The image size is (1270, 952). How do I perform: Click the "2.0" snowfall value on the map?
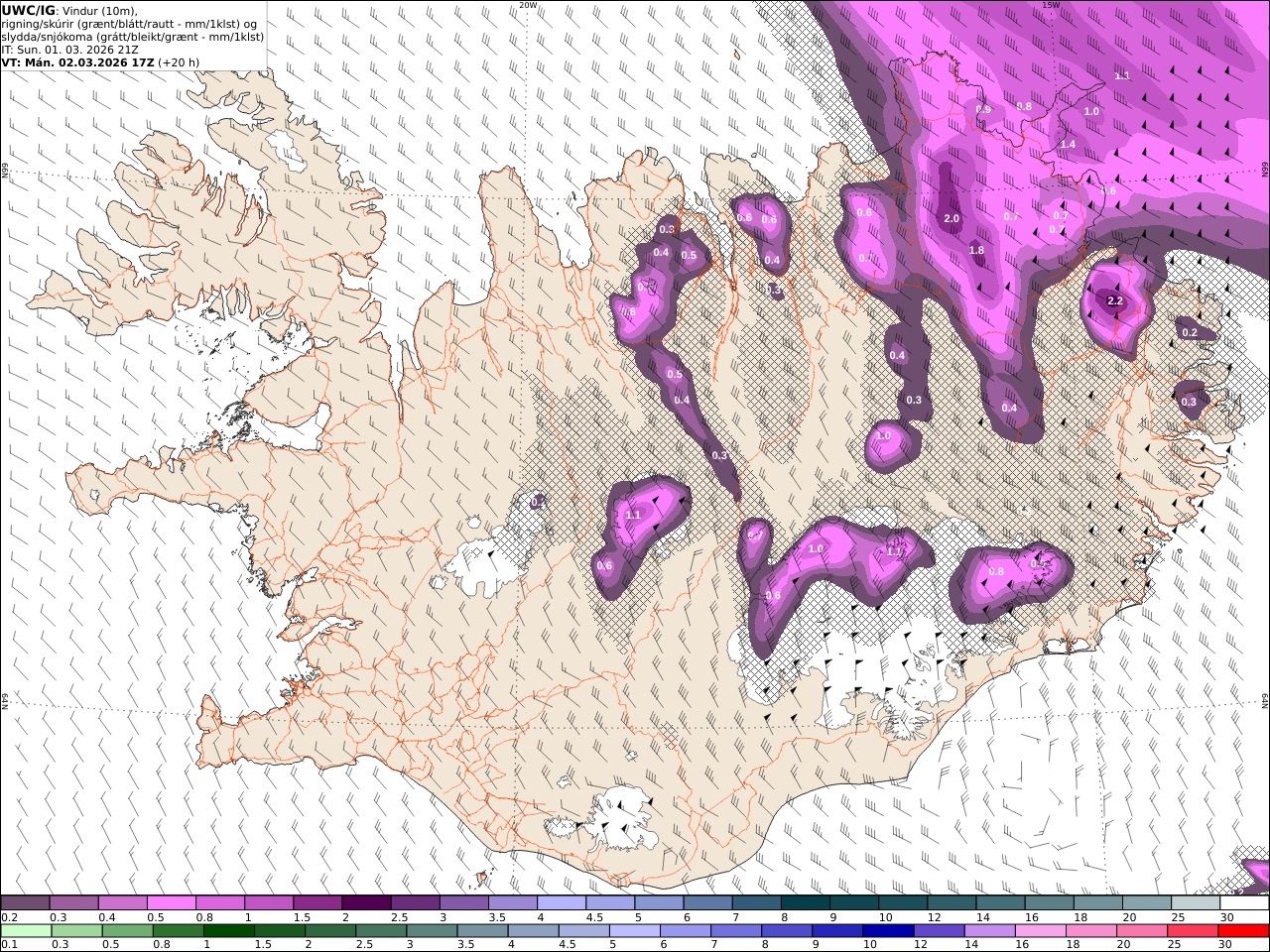[952, 218]
